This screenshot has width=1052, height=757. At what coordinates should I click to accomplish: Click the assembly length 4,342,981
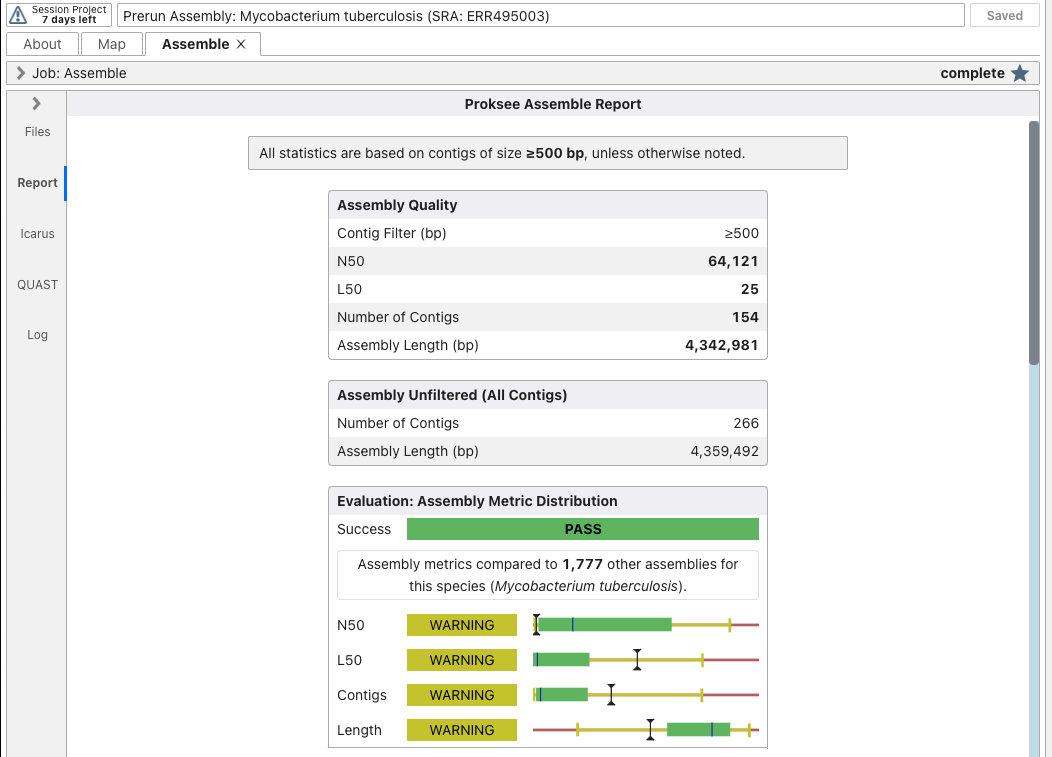tap(721, 345)
